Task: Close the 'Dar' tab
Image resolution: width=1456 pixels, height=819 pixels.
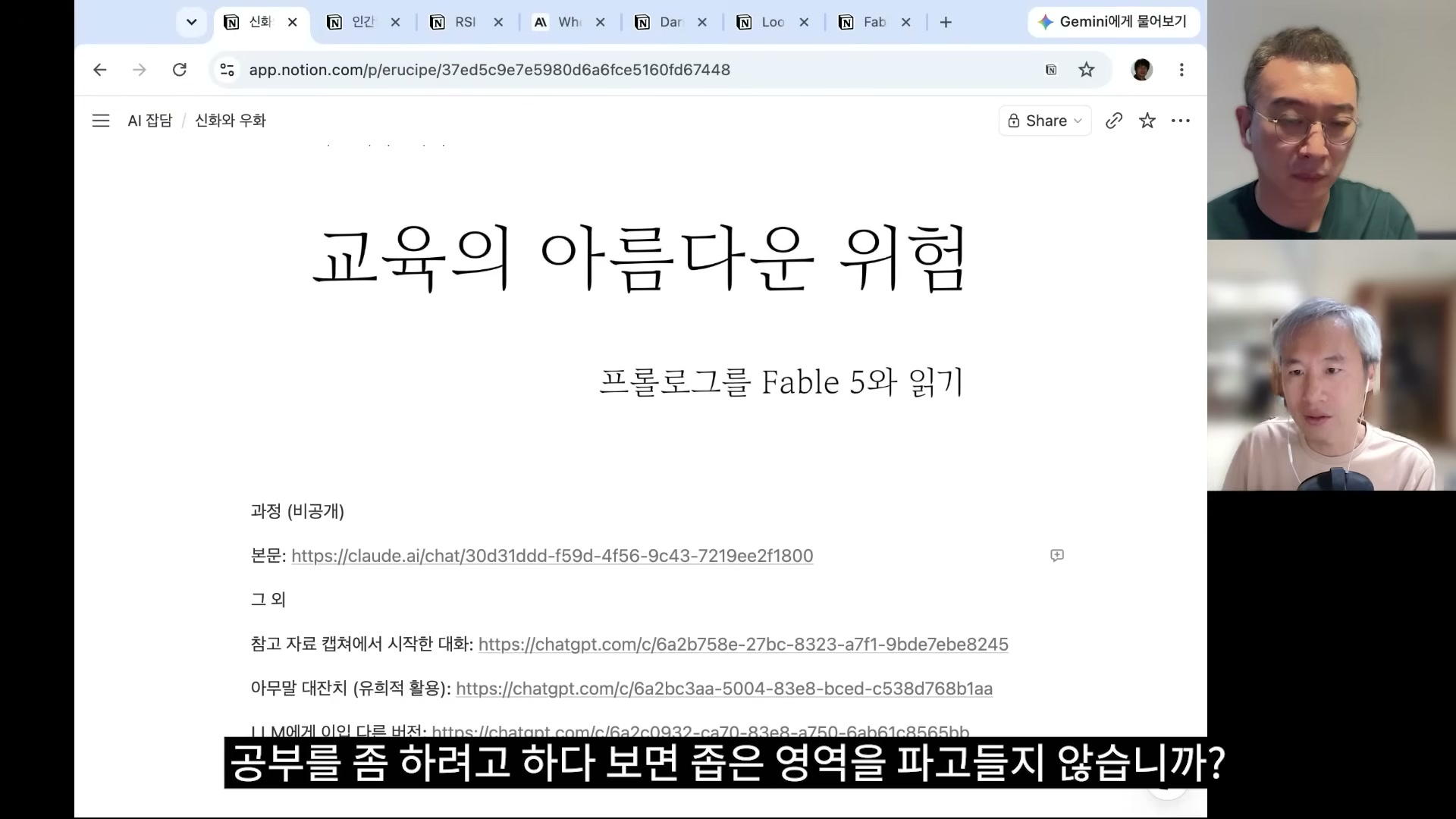Action: click(x=702, y=23)
